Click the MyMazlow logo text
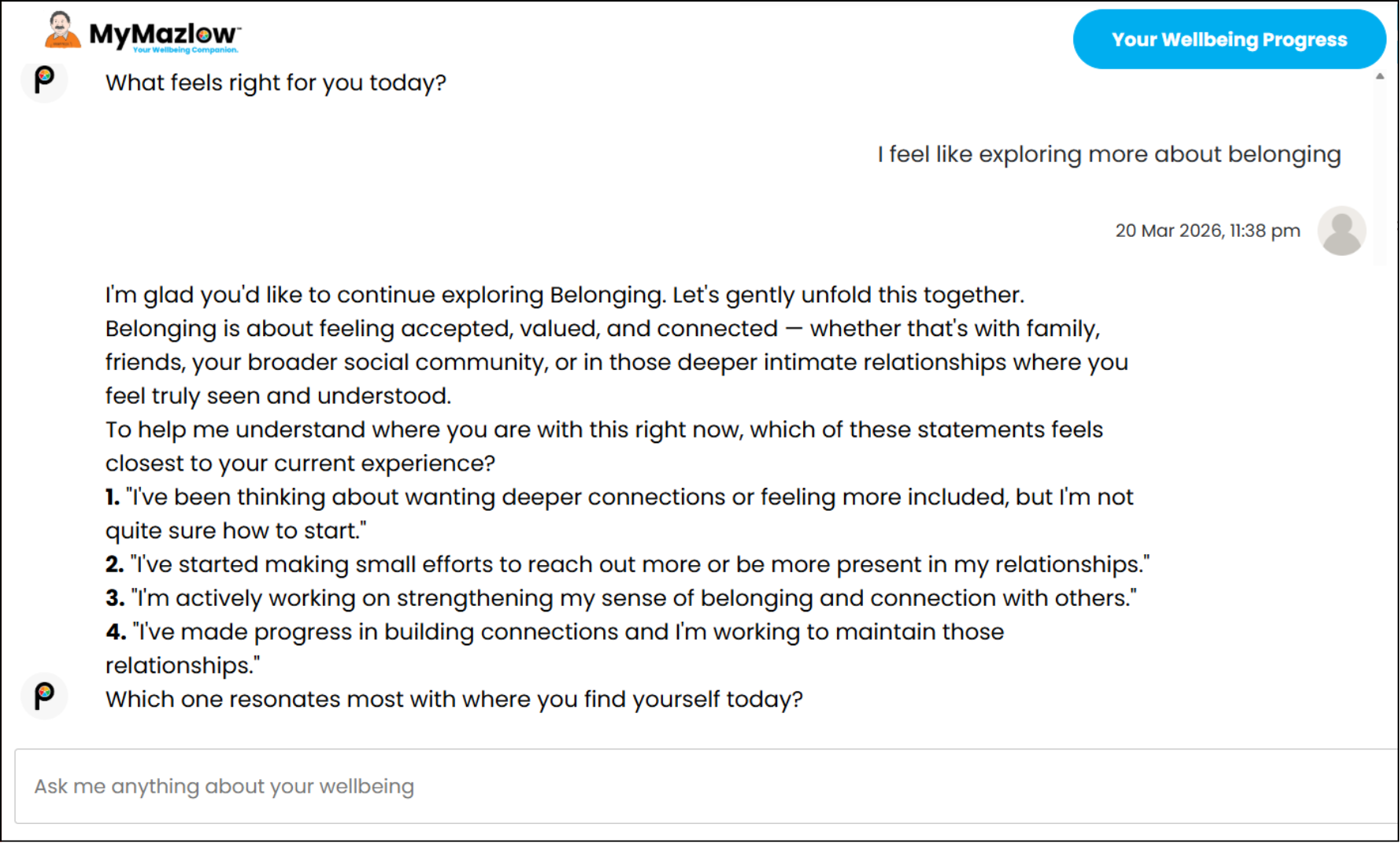 point(162,33)
